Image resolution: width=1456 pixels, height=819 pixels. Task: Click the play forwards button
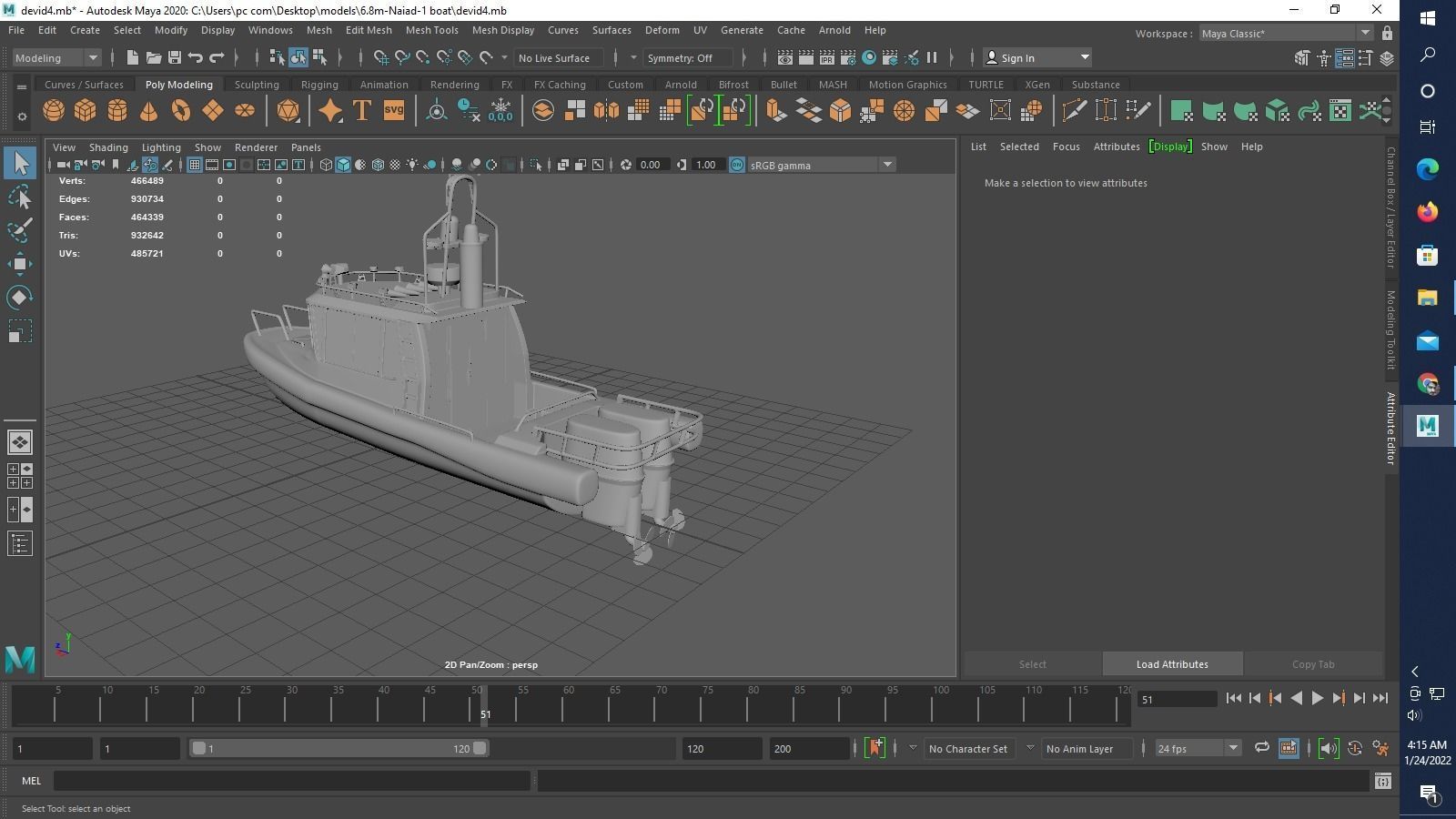(x=1317, y=698)
